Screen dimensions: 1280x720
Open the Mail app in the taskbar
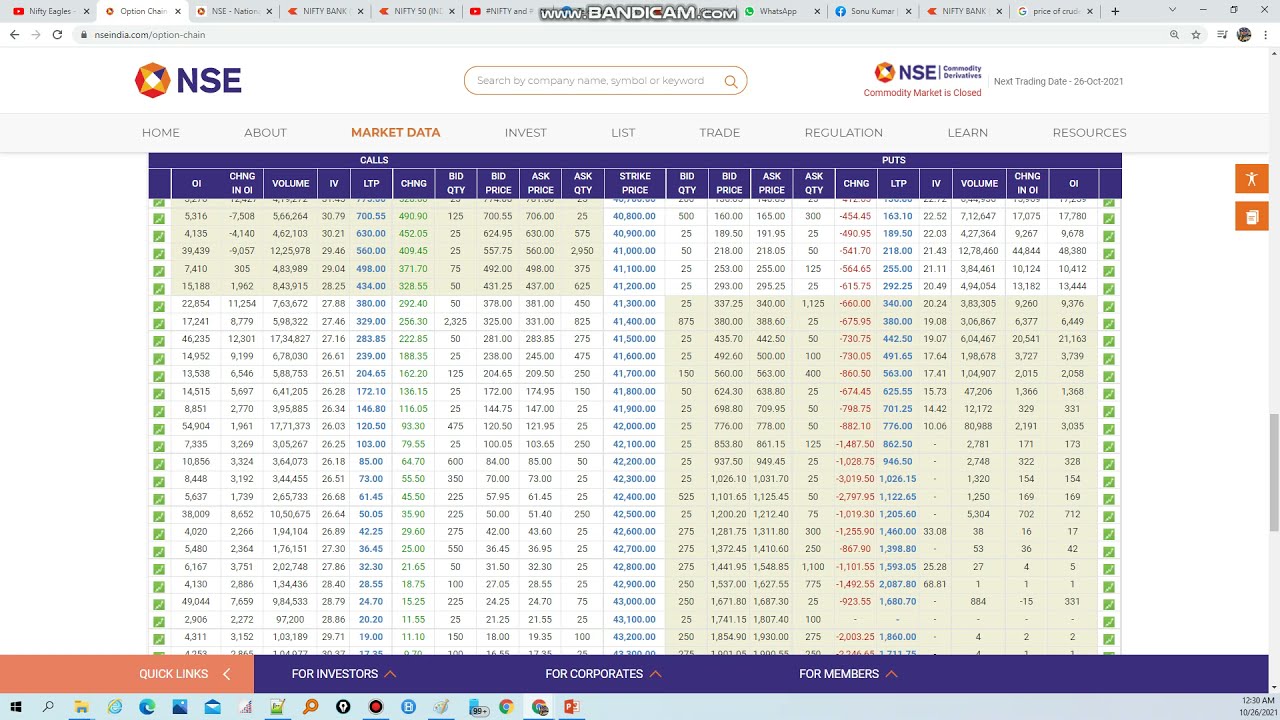tap(212, 707)
